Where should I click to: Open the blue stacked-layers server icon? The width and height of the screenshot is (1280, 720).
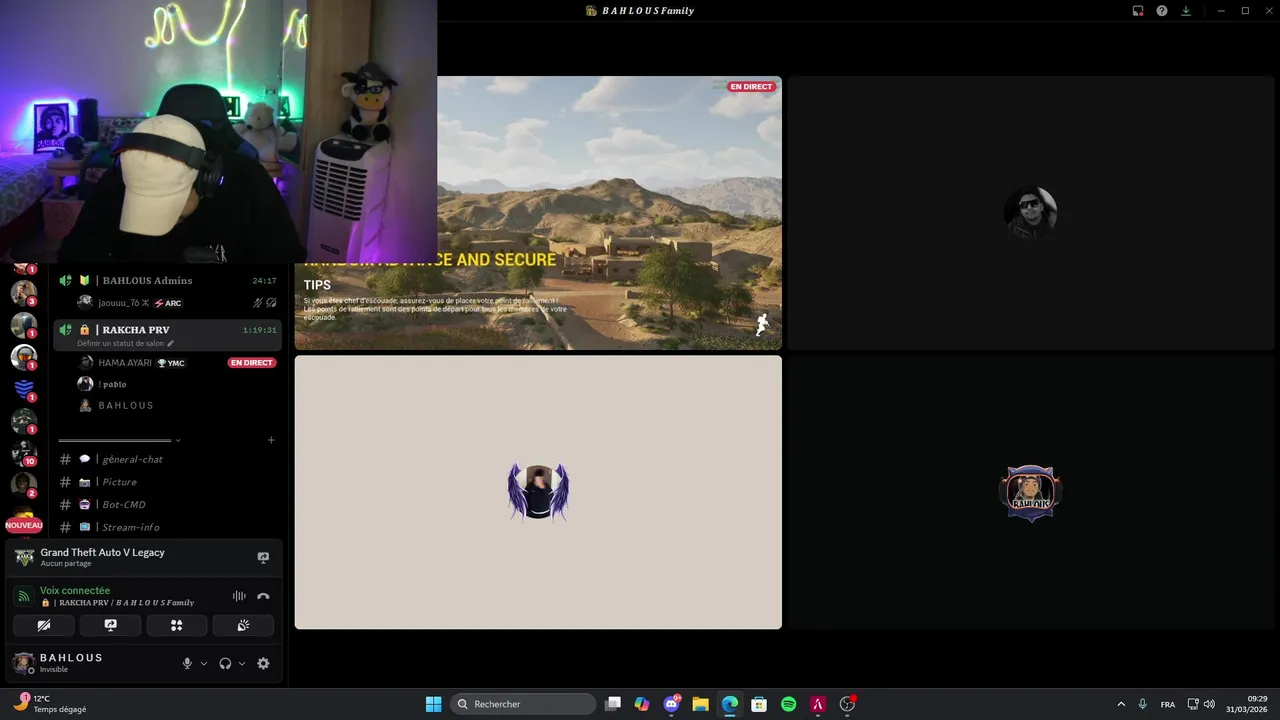tap(24, 389)
